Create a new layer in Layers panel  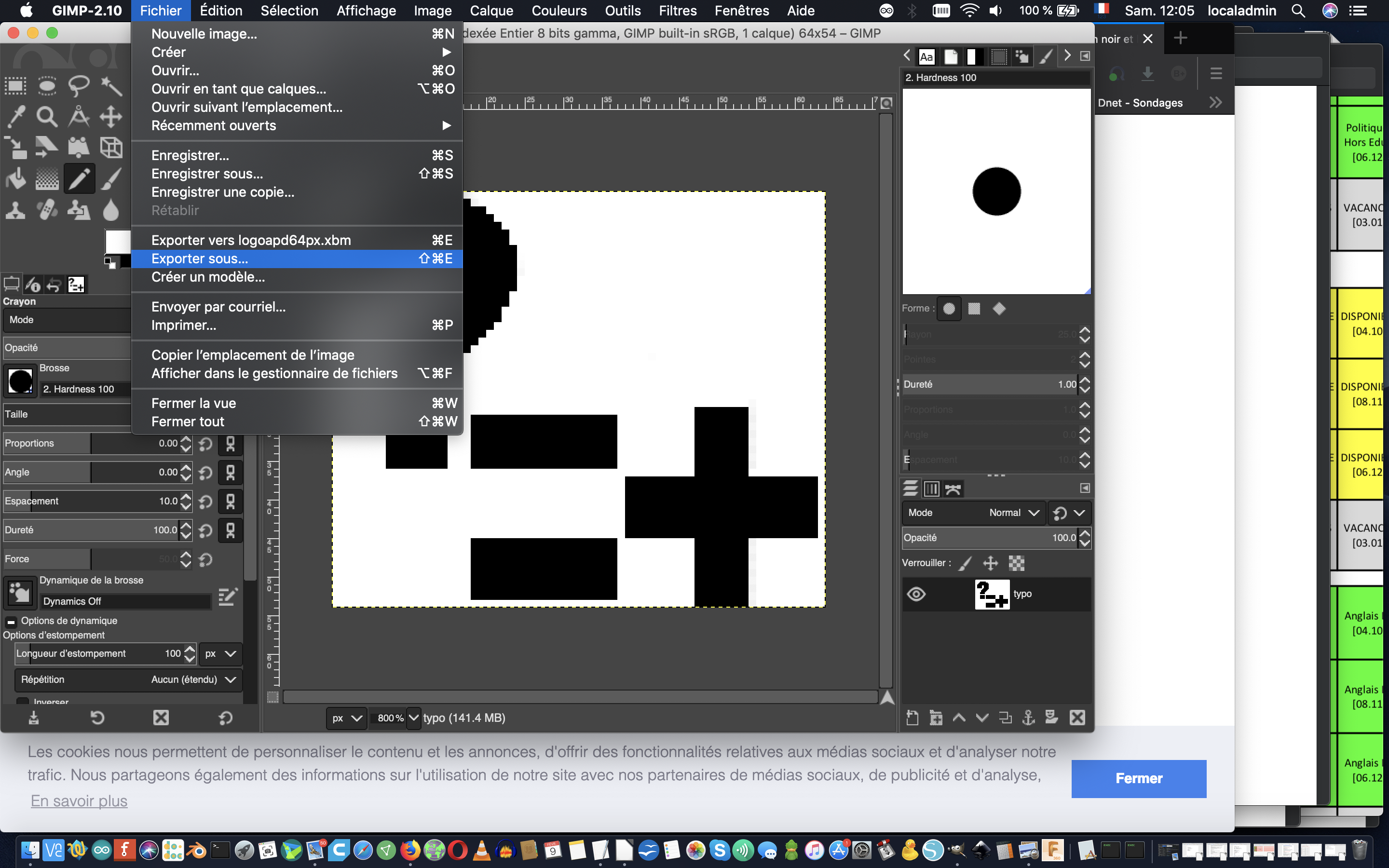click(x=912, y=717)
